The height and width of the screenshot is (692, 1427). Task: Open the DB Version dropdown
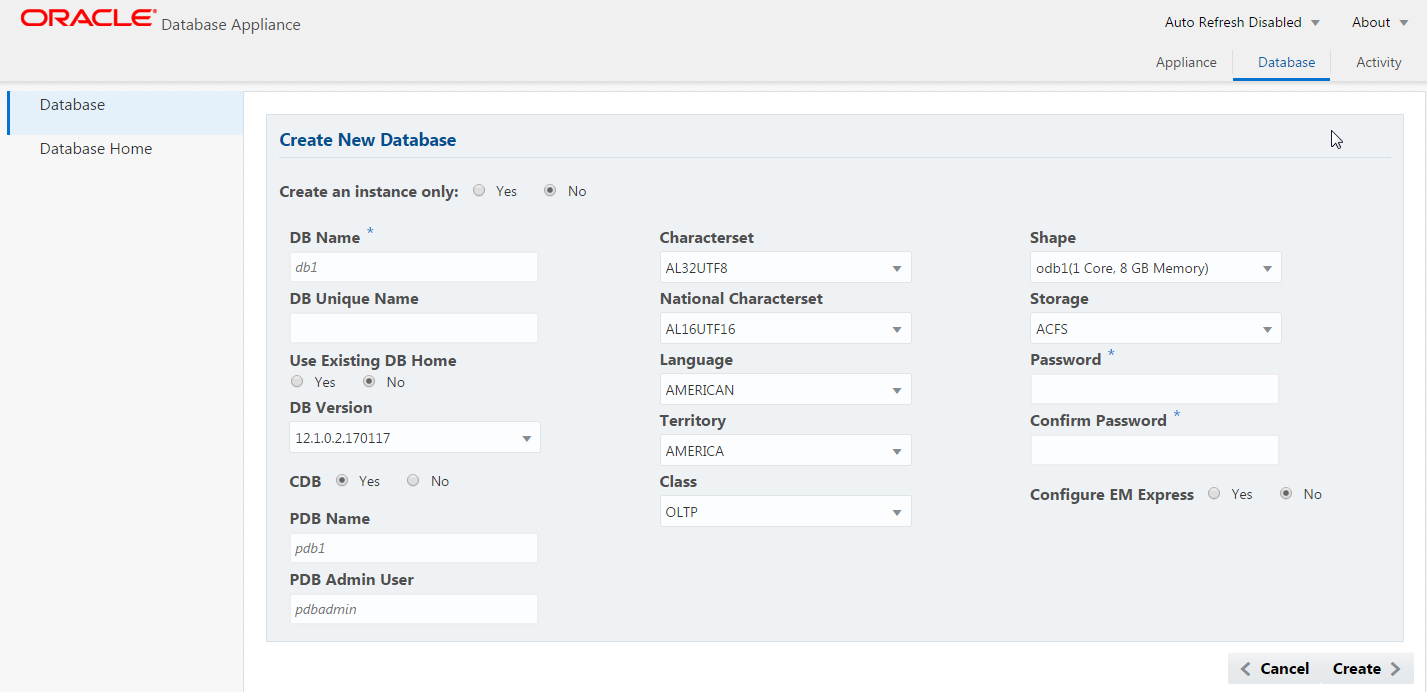point(415,437)
